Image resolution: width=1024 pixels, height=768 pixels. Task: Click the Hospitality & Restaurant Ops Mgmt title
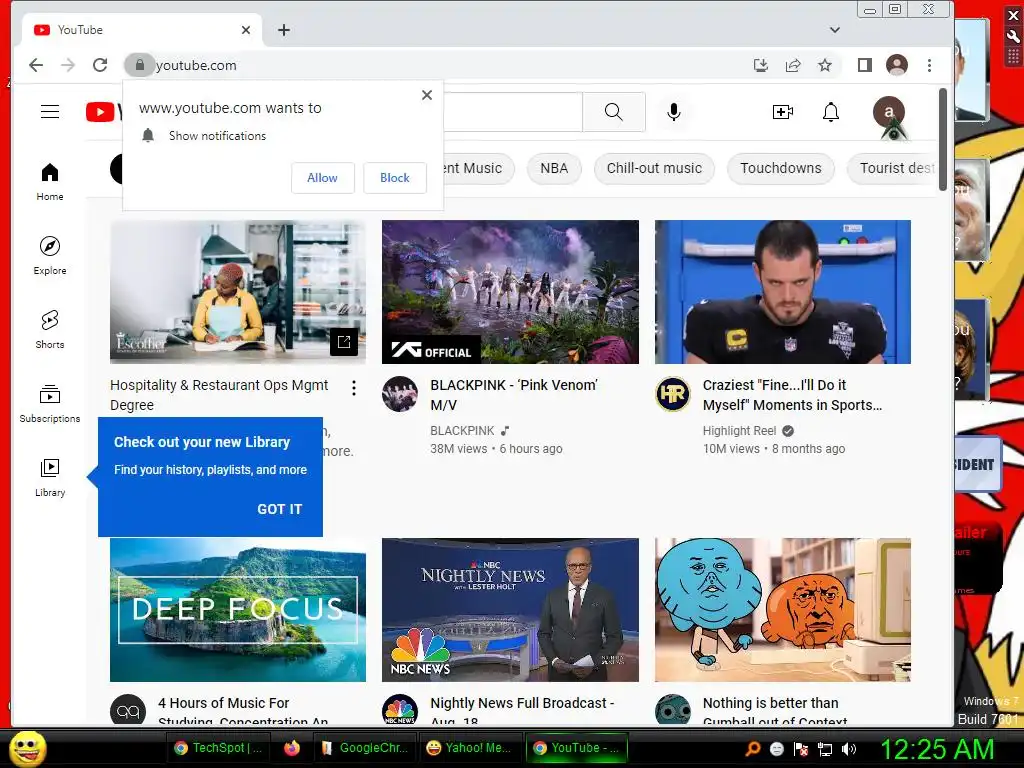219,395
